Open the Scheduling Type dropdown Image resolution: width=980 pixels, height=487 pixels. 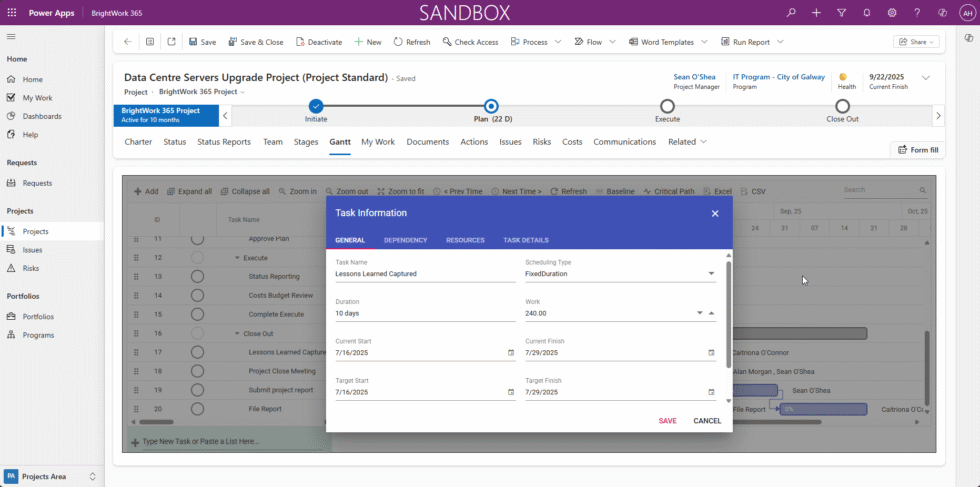[711, 273]
